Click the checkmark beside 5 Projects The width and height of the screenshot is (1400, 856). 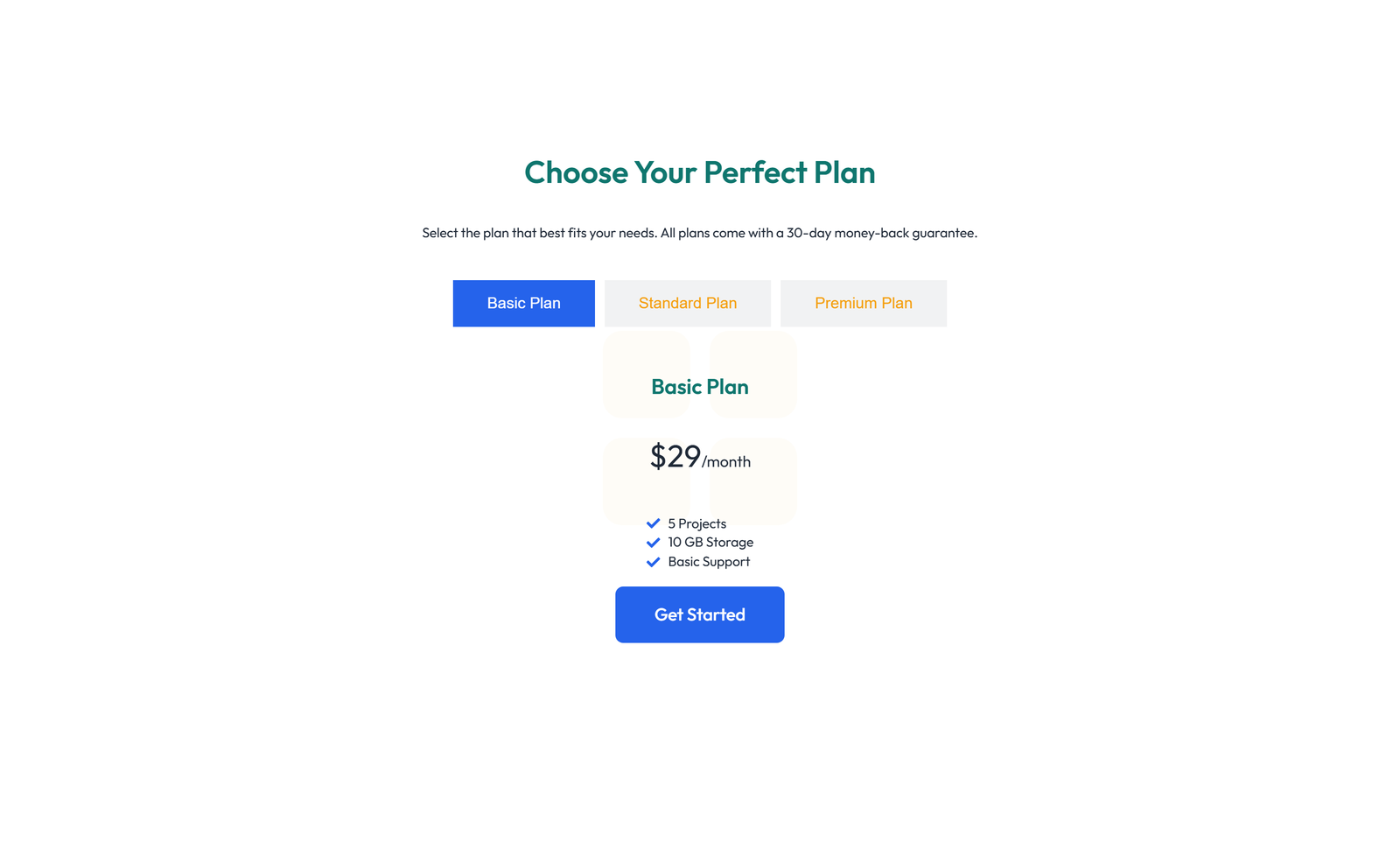[653, 523]
